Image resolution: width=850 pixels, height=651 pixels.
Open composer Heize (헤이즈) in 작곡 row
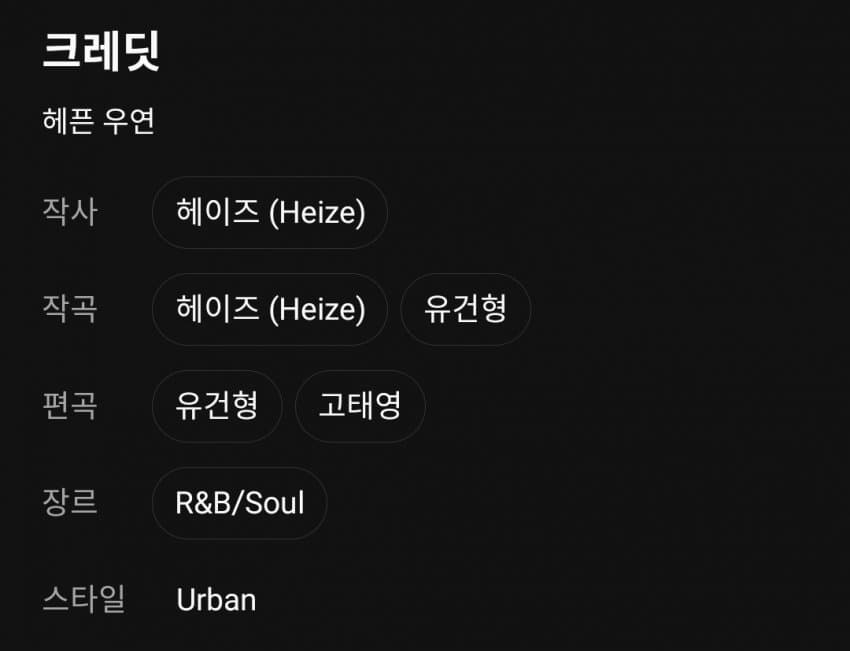click(x=270, y=309)
